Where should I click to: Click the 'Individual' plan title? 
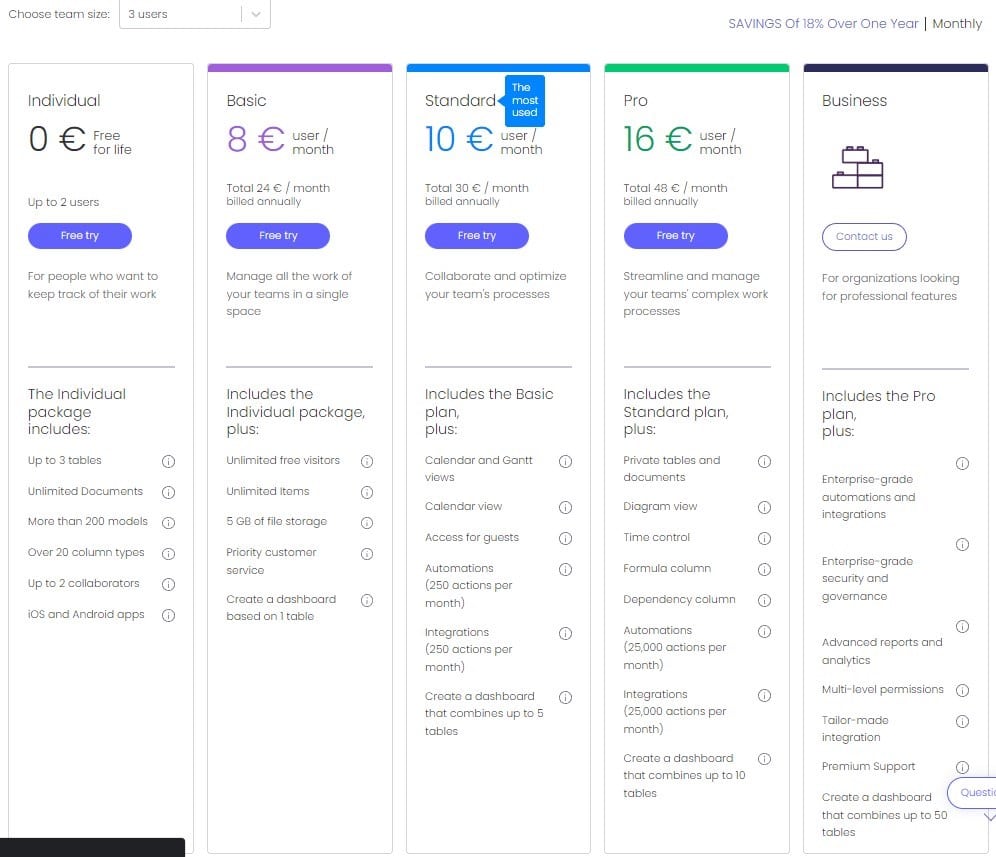tap(64, 100)
